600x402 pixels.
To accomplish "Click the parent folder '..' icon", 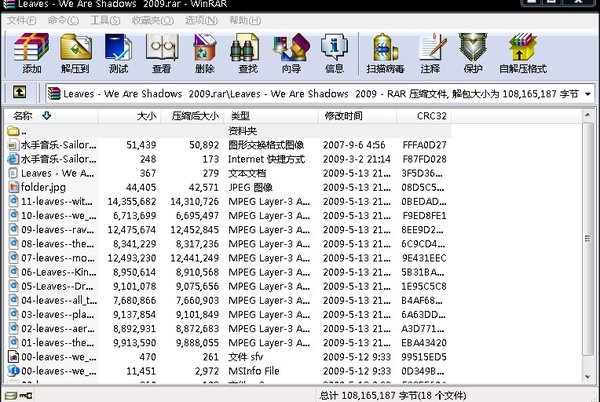I will pos(13,131).
